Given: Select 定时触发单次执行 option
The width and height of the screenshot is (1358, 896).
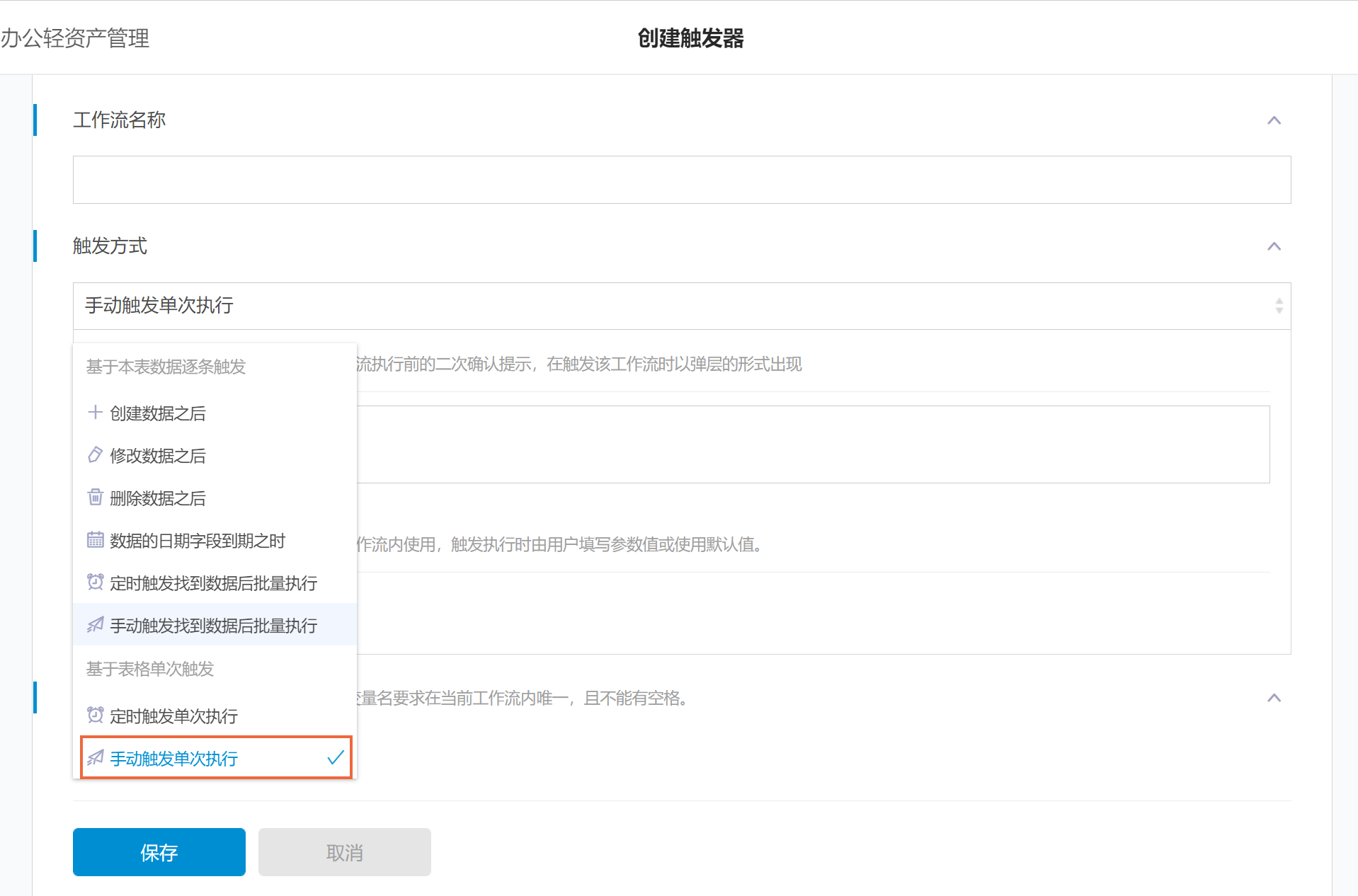Looking at the screenshot, I should click(x=173, y=716).
